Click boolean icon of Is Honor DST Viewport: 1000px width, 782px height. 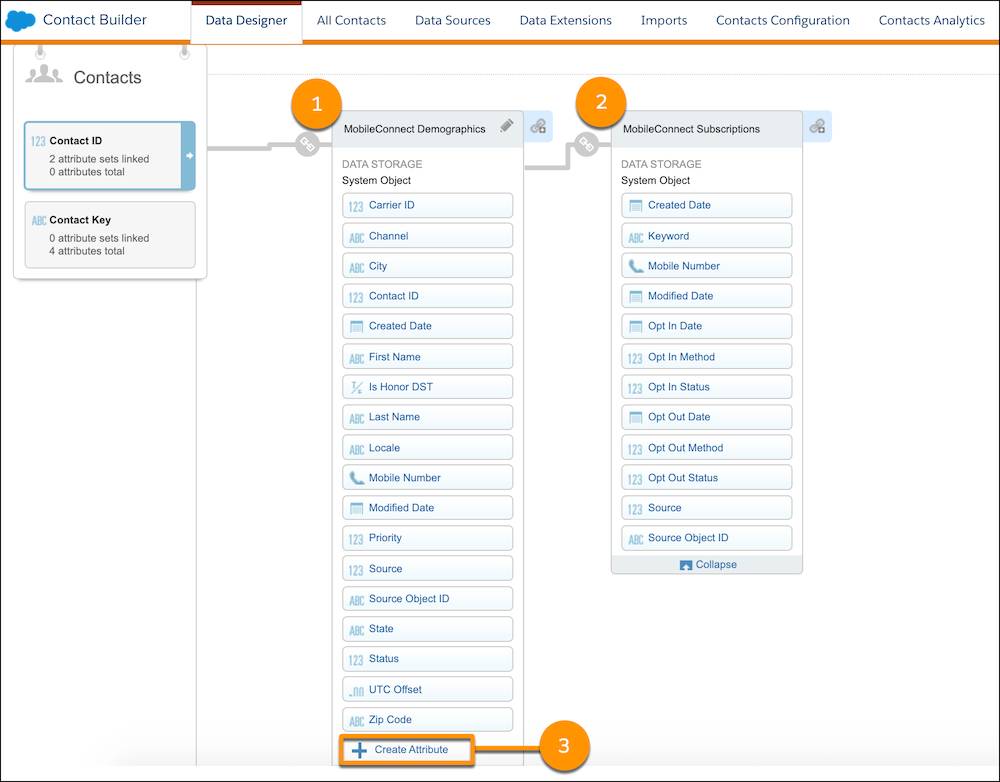tap(357, 387)
